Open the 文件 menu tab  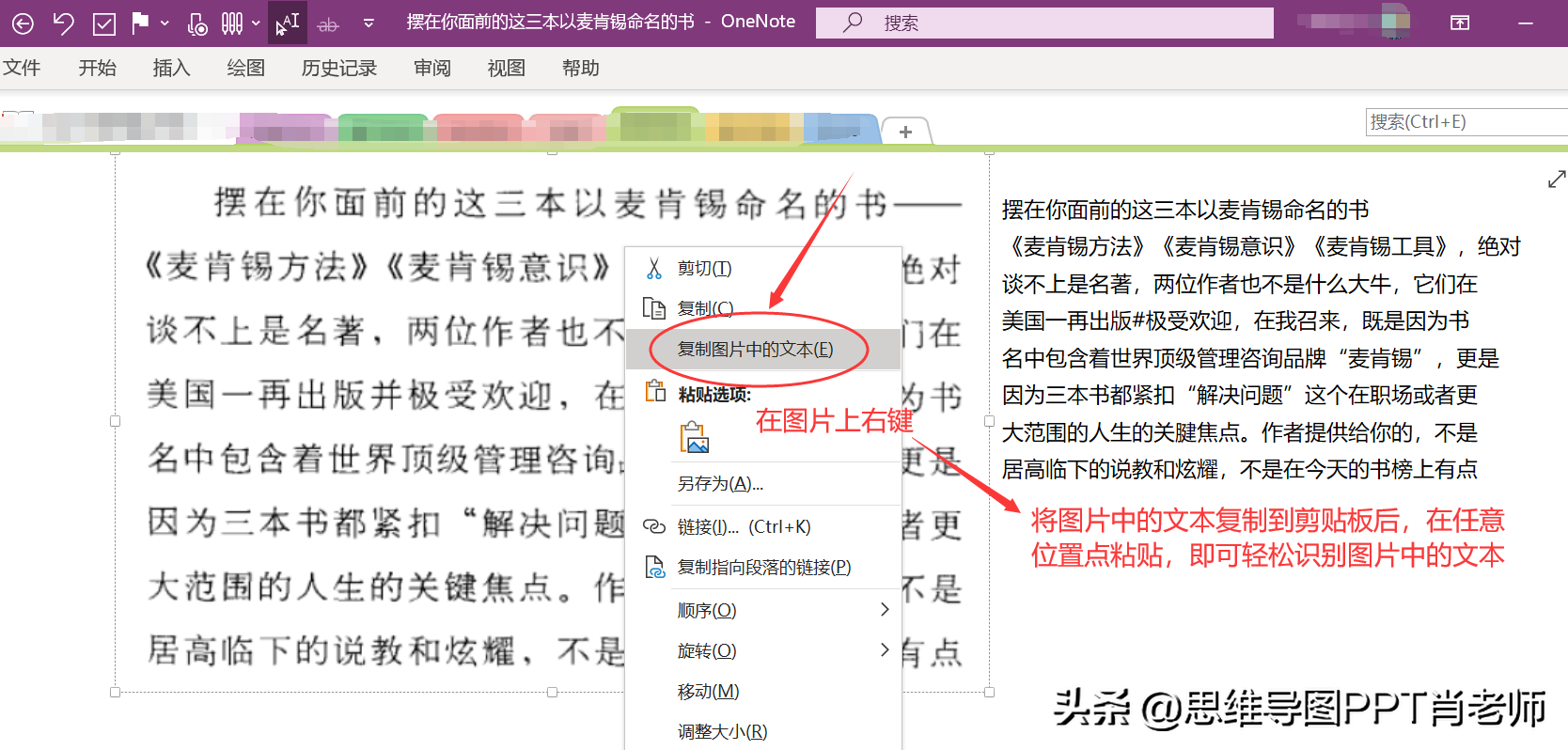point(22,68)
